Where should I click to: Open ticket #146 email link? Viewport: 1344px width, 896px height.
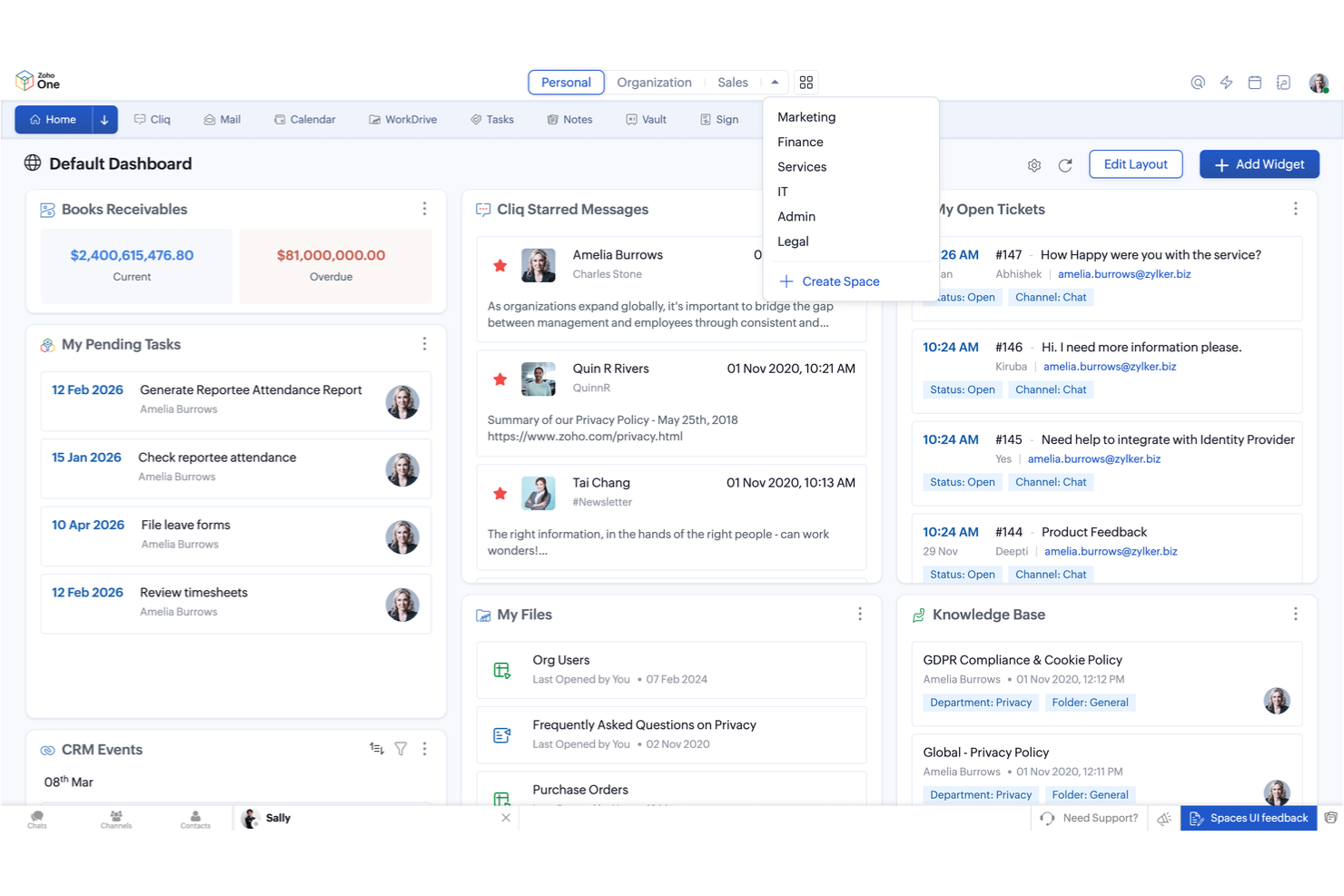pos(1110,367)
